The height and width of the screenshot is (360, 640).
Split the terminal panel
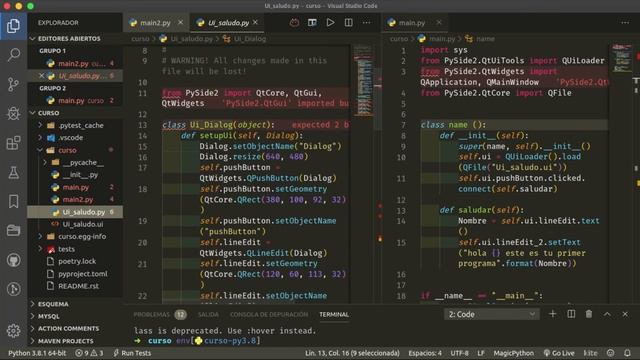click(x=571, y=314)
